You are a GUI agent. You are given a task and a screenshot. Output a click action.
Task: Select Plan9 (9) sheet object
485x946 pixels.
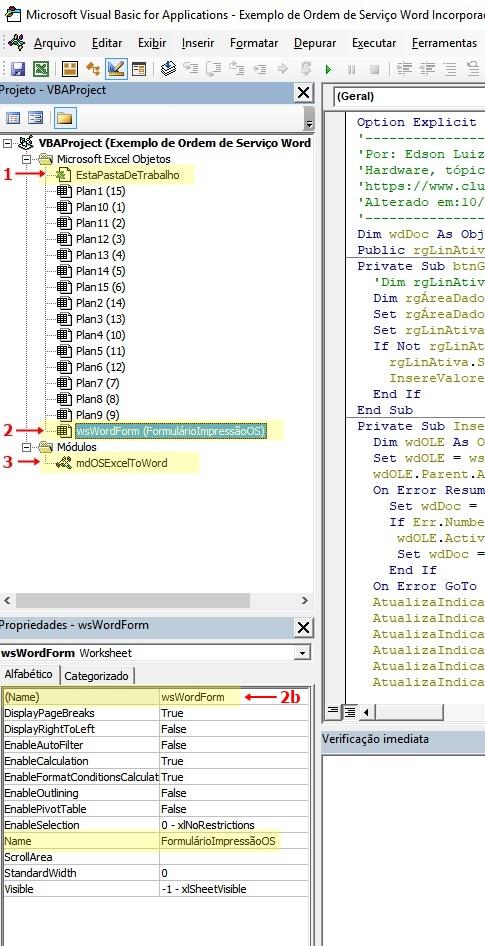[x=98, y=414]
